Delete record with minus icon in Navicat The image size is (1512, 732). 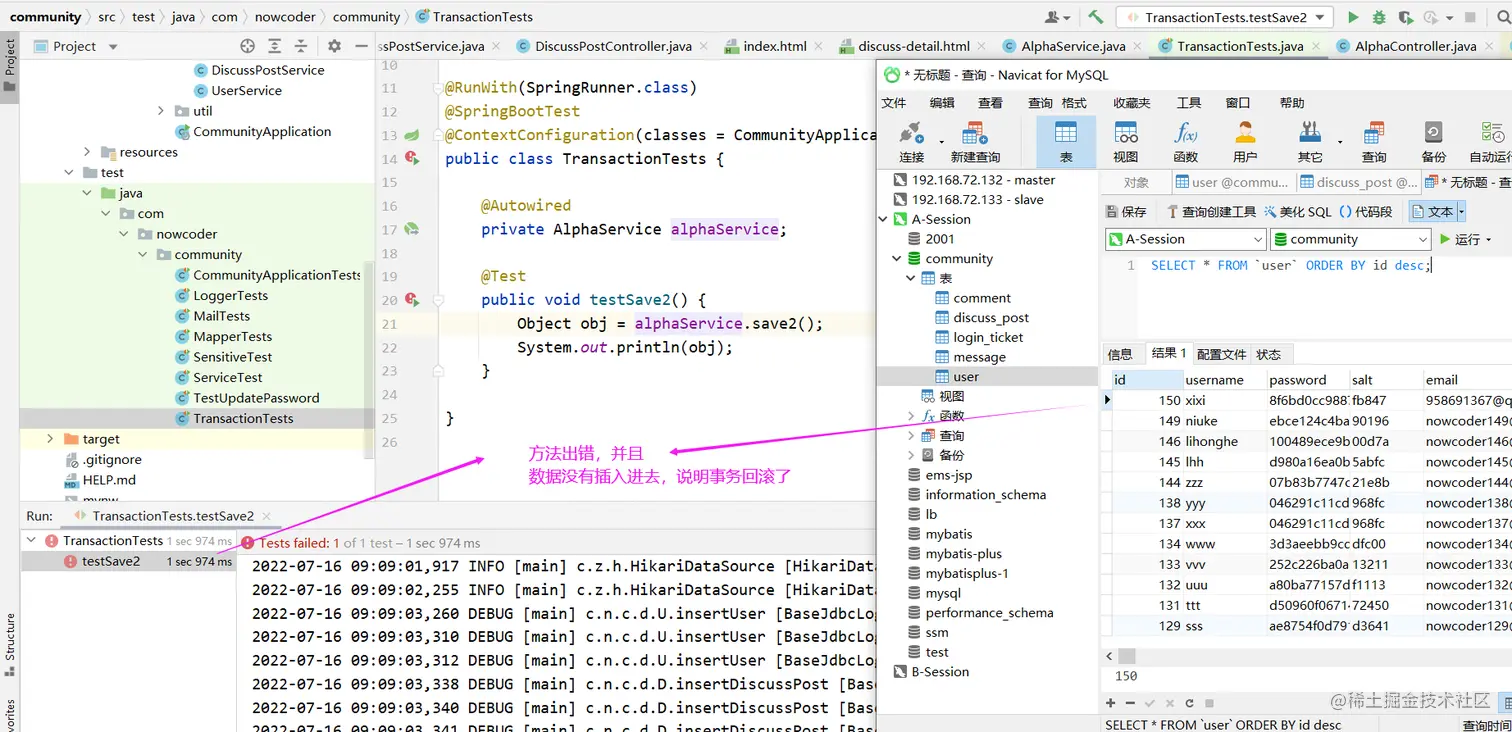coord(1131,703)
